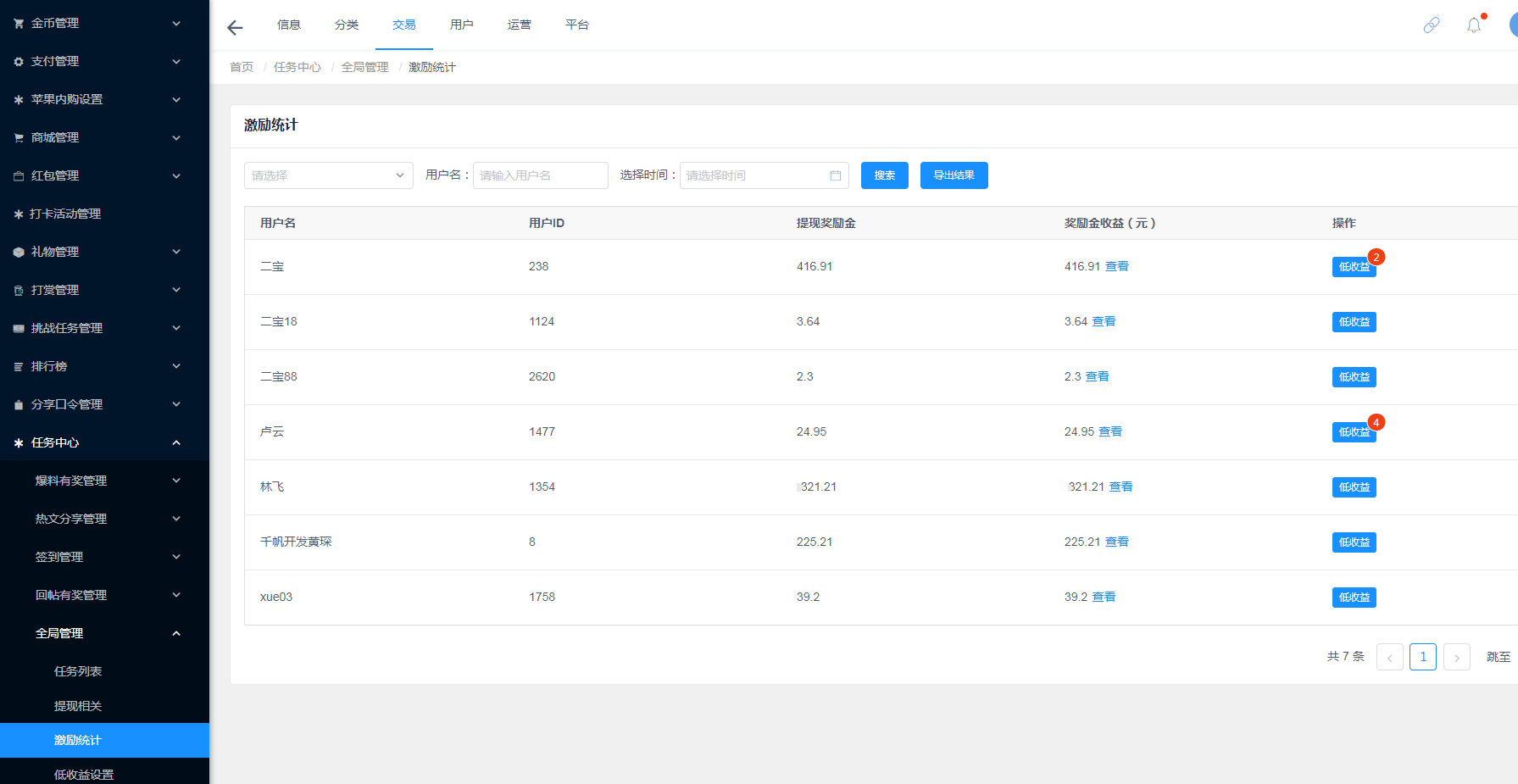Go to 全局管理 breadcrumb
Viewport: 1518px width, 784px height.
pos(365,67)
